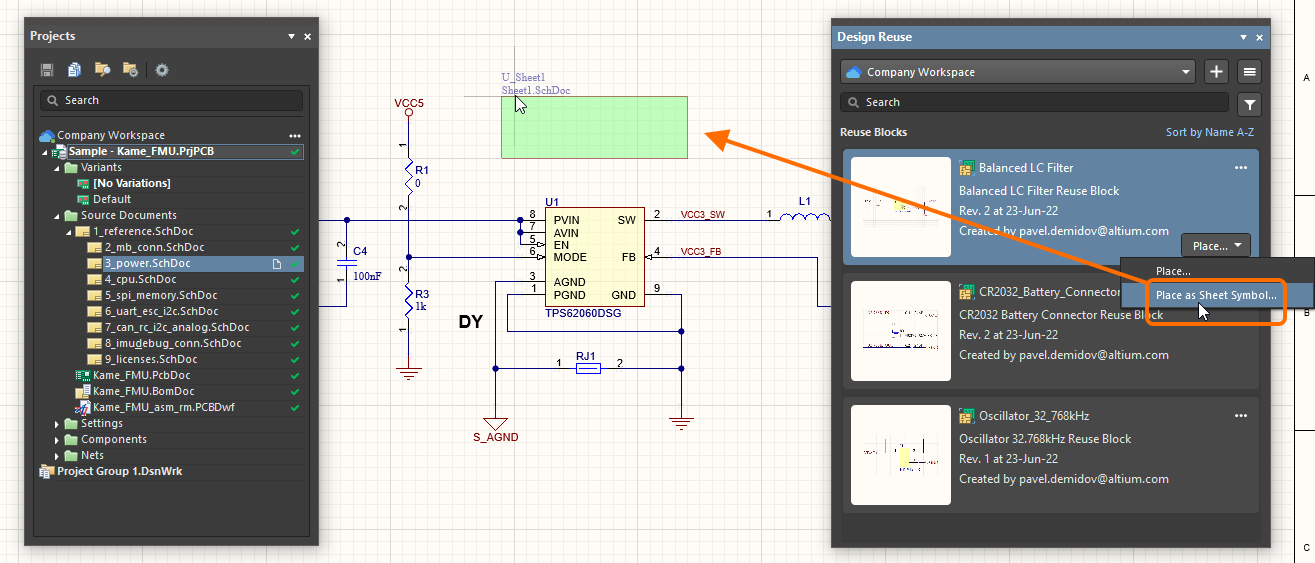Image resolution: width=1315 pixels, height=563 pixels.
Task: Open Projects panel gear settings icon
Action: click(x=161, y=70)
